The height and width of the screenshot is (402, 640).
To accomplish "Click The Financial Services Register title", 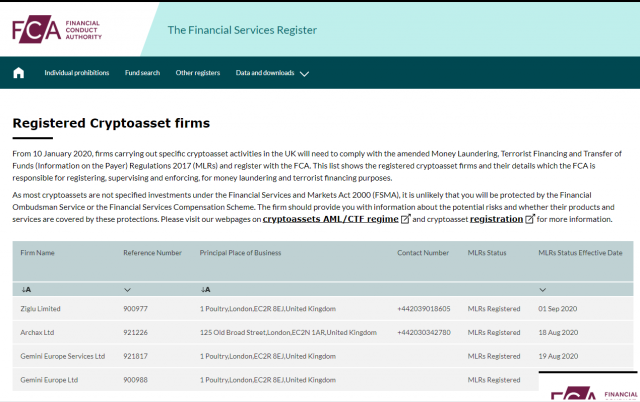I will click(242, 30).
